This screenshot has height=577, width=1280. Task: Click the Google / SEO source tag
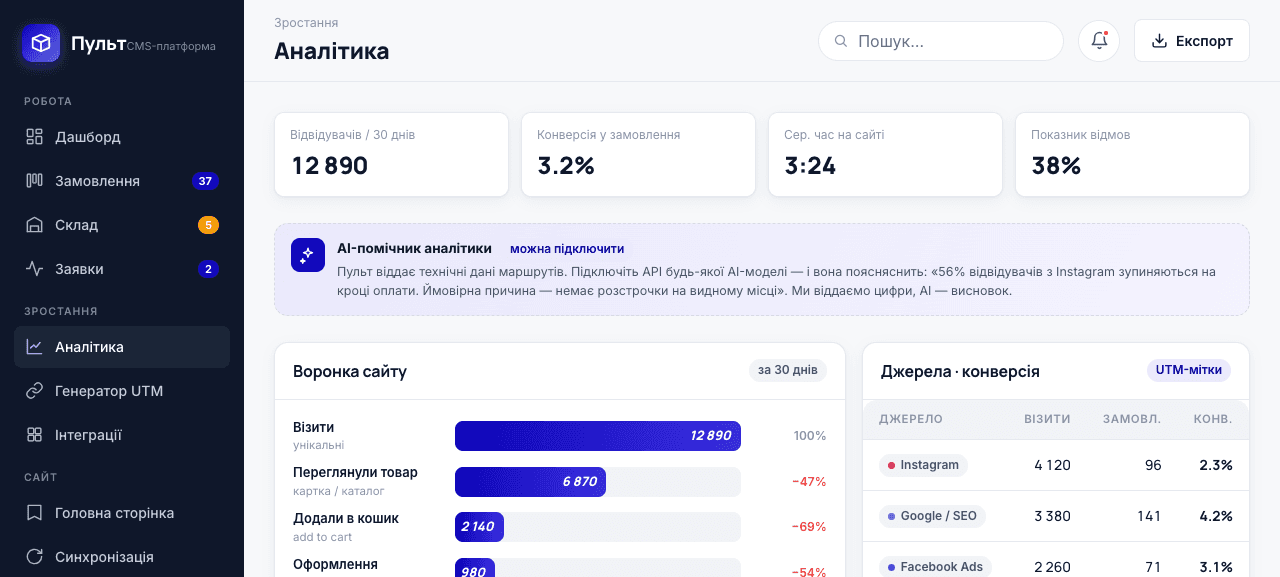click(x=932, y=516)
